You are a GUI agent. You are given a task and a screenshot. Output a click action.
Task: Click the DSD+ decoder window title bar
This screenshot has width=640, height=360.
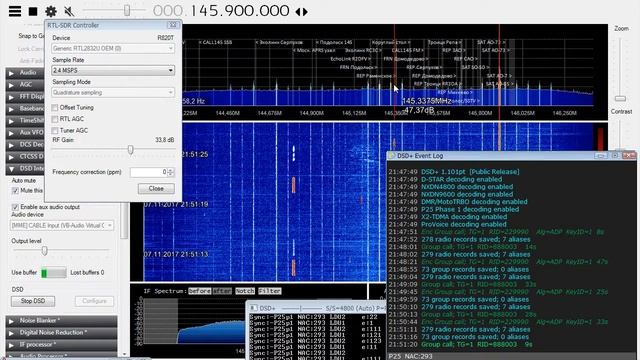[x=316, y=308]
